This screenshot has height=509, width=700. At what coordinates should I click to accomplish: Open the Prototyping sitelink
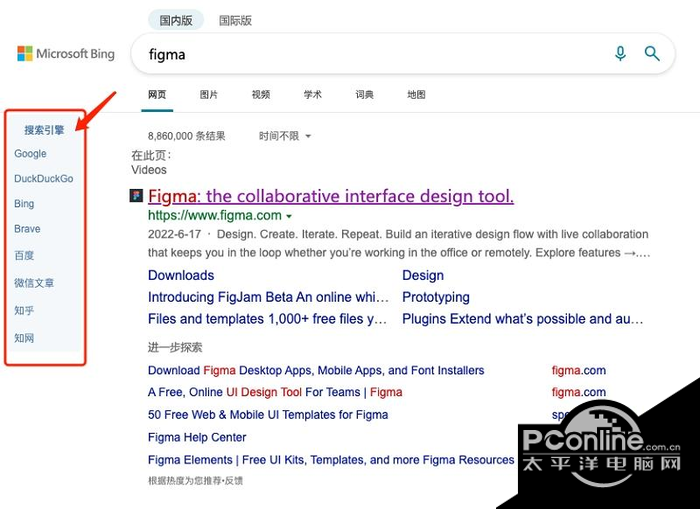tap(436, 297)
